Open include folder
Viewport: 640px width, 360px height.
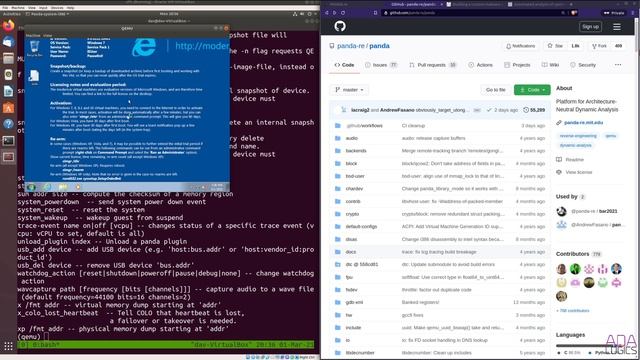[353, 328]
